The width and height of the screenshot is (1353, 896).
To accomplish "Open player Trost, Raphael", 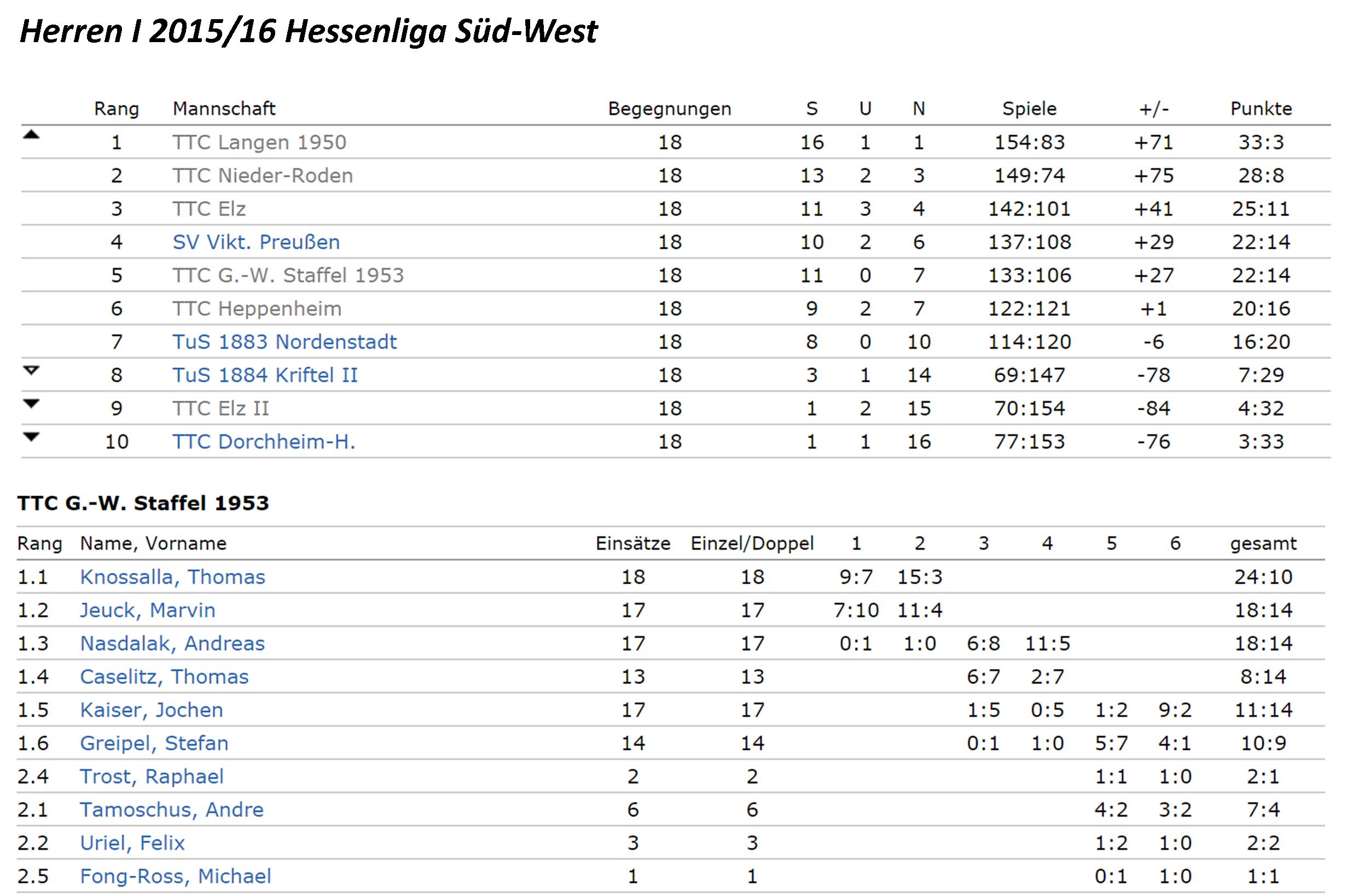I will point(152,777).
